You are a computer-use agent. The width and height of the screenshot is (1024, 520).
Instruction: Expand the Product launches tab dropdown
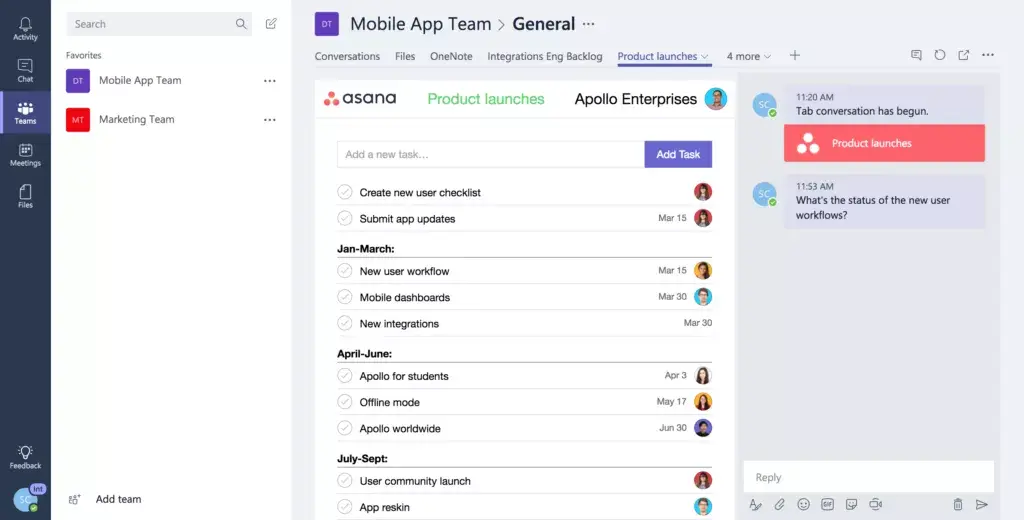(x=705, y=57)
